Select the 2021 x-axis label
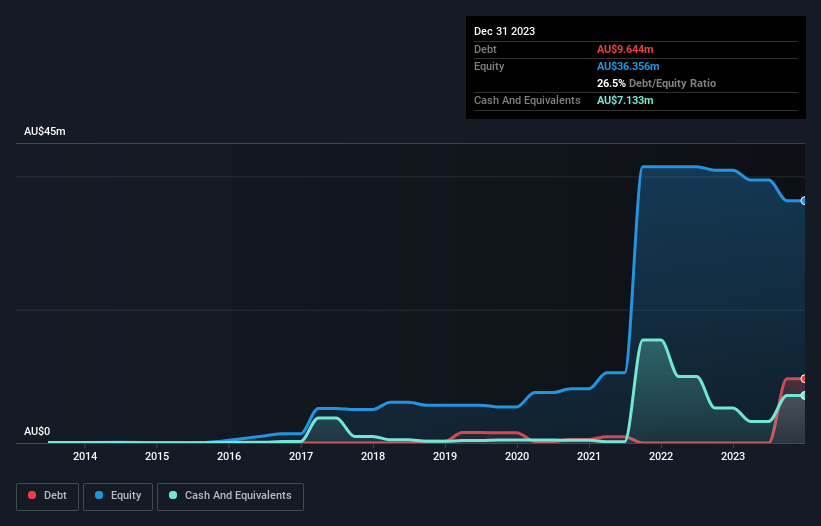 (589, 456)
